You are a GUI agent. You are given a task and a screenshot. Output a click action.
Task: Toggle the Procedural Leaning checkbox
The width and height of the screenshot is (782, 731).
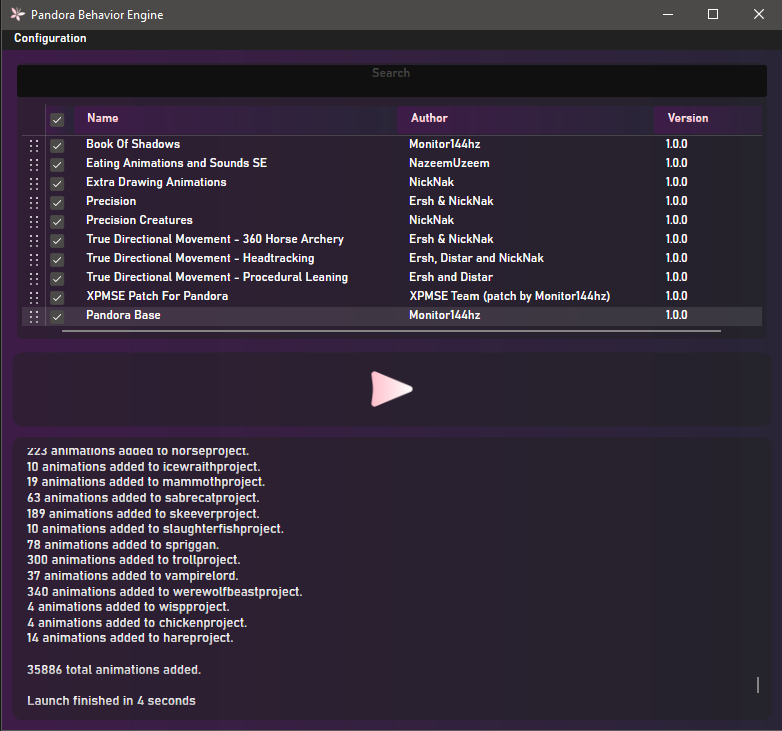[57, 279]
